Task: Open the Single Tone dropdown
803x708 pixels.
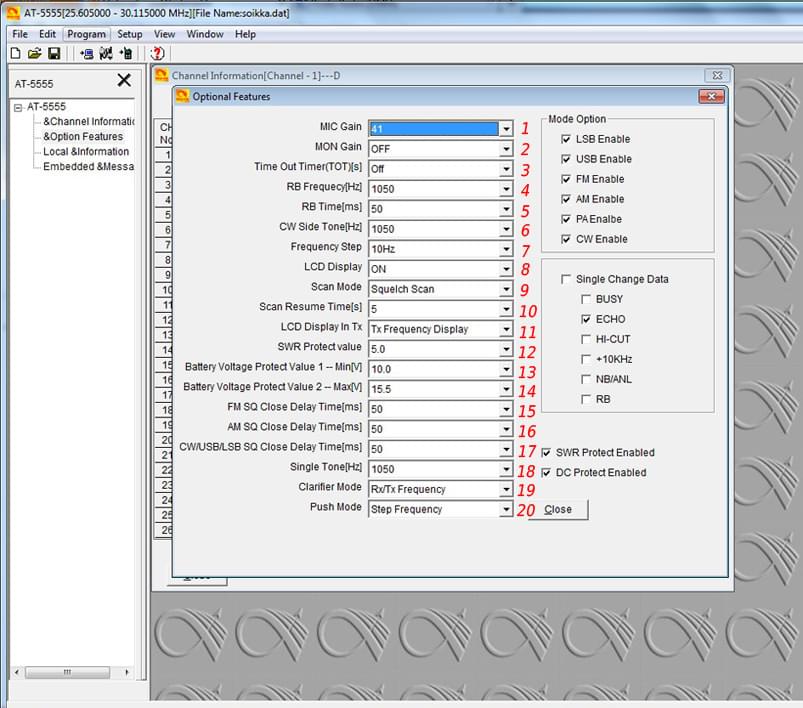Action: coord(506,468)
